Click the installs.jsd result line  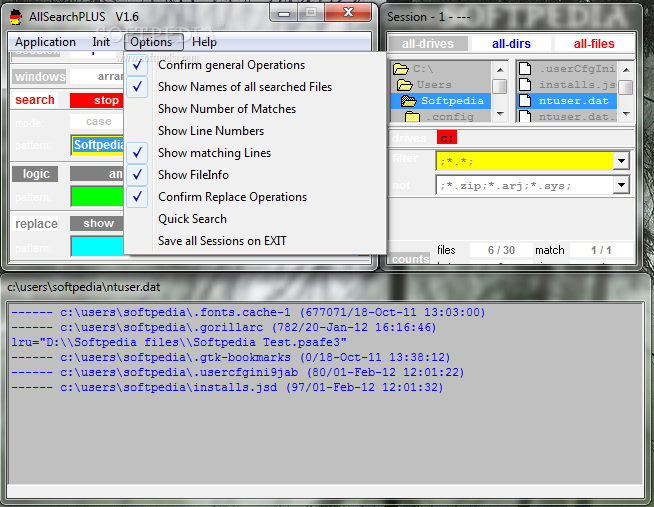click(x=227, y=388)
